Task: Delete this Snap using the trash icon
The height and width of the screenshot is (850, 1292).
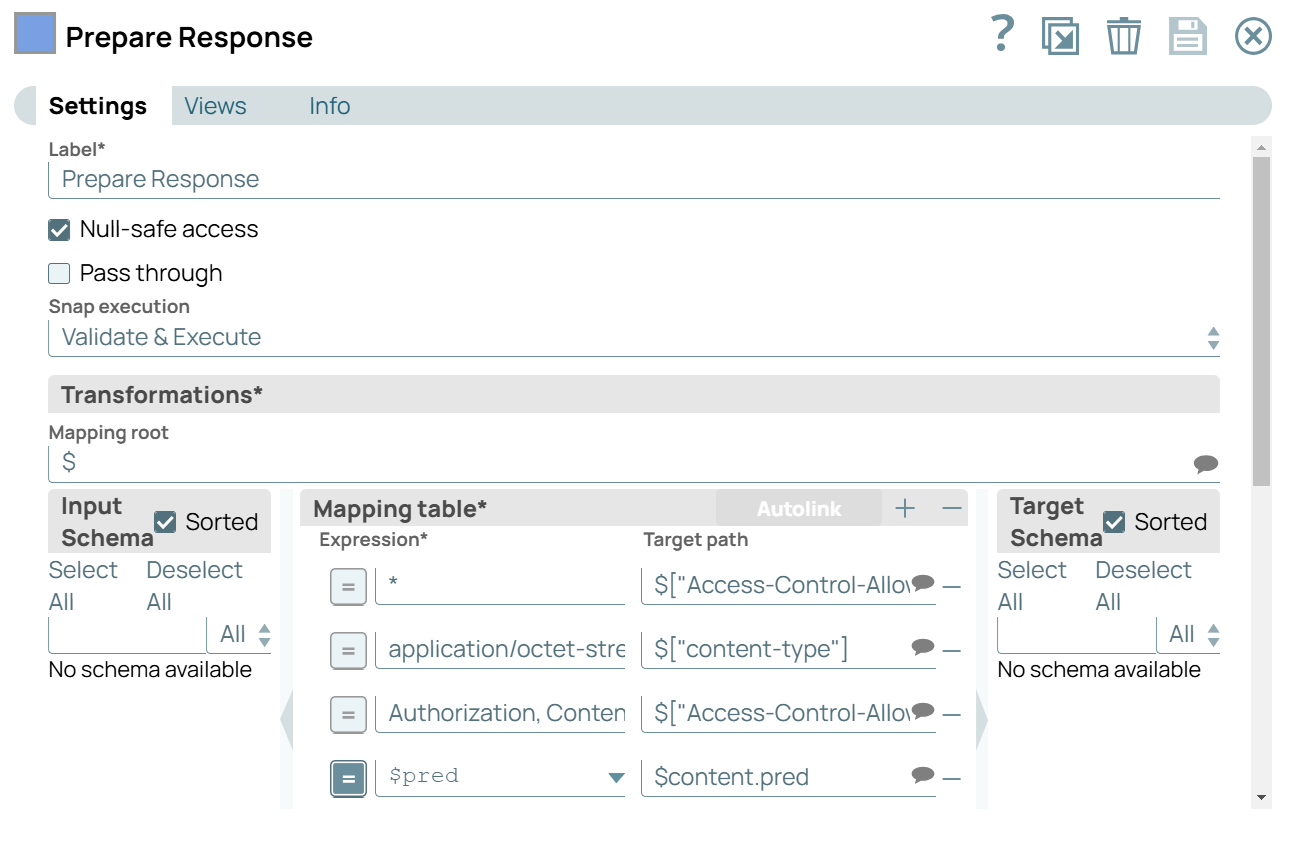Action: [x=1123, y=35]
